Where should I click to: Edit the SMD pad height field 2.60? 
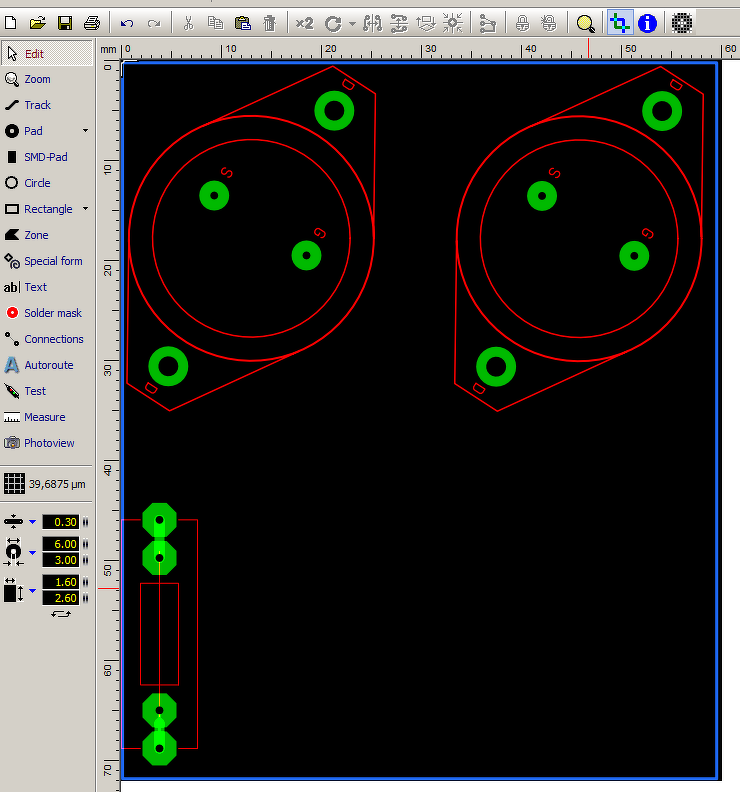(x=61, y=598)
